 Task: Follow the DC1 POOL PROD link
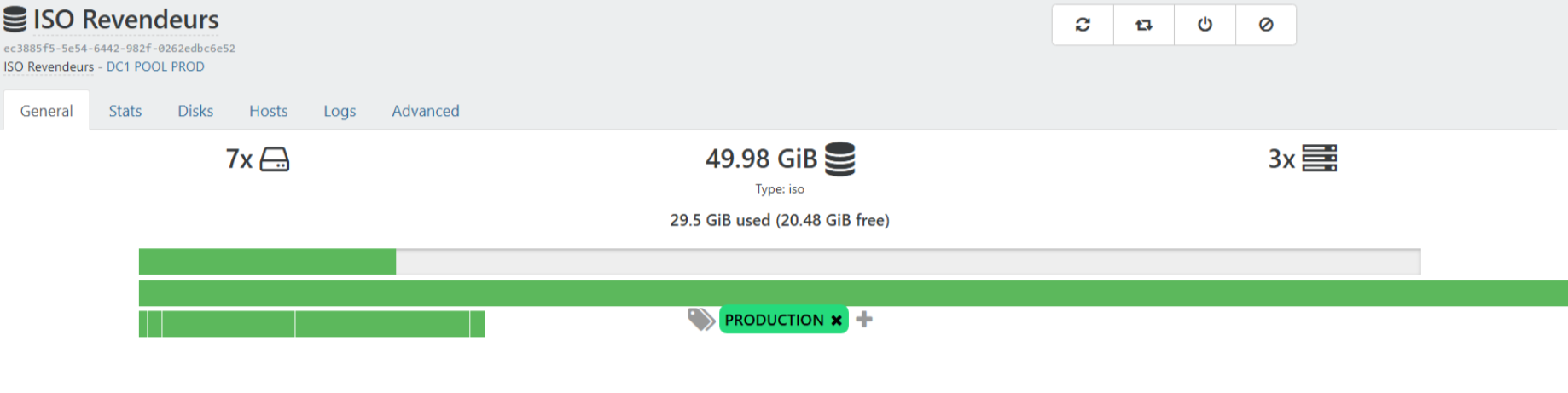155,66
